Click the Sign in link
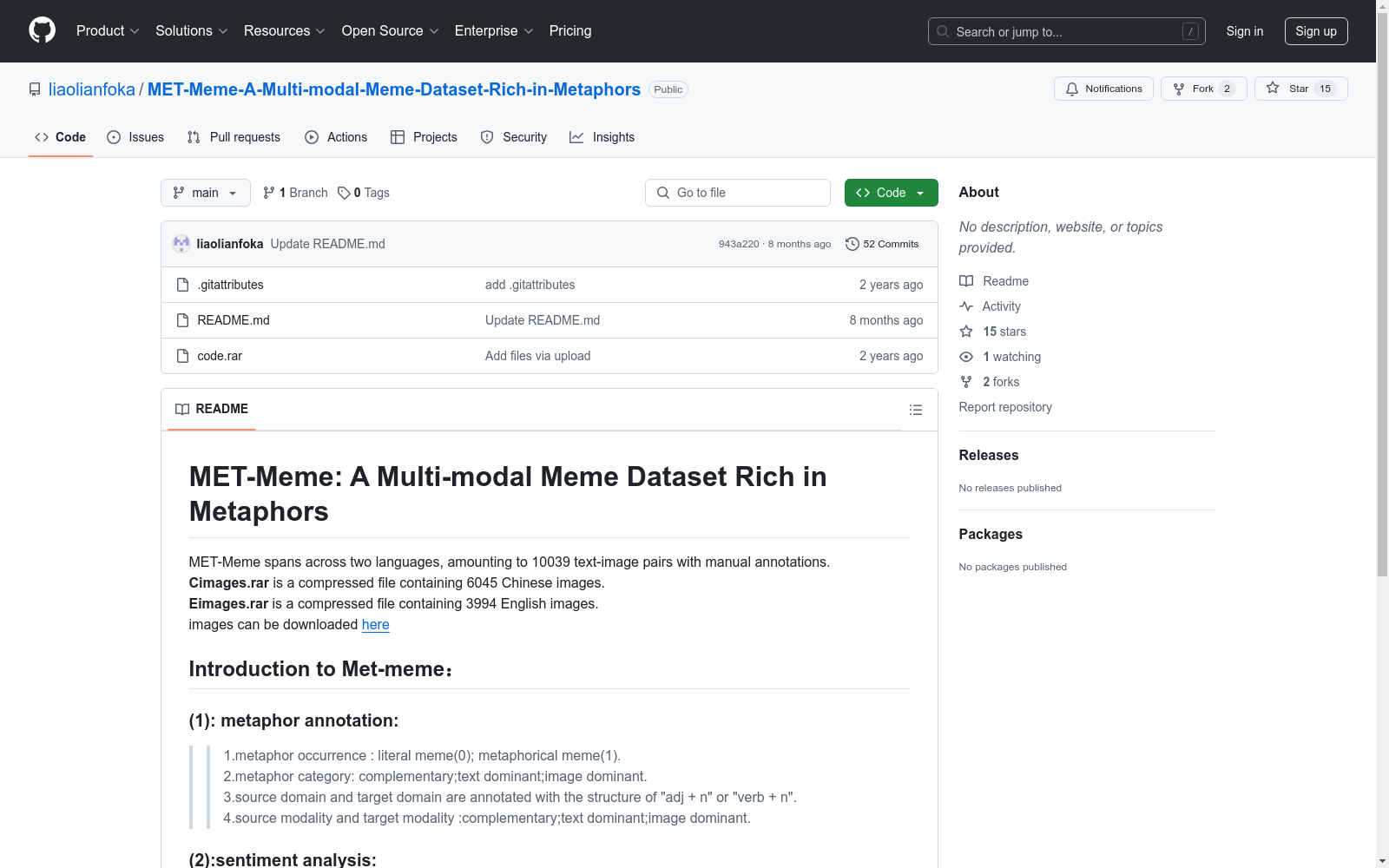1389x868 pixels. coord(1245,31)
